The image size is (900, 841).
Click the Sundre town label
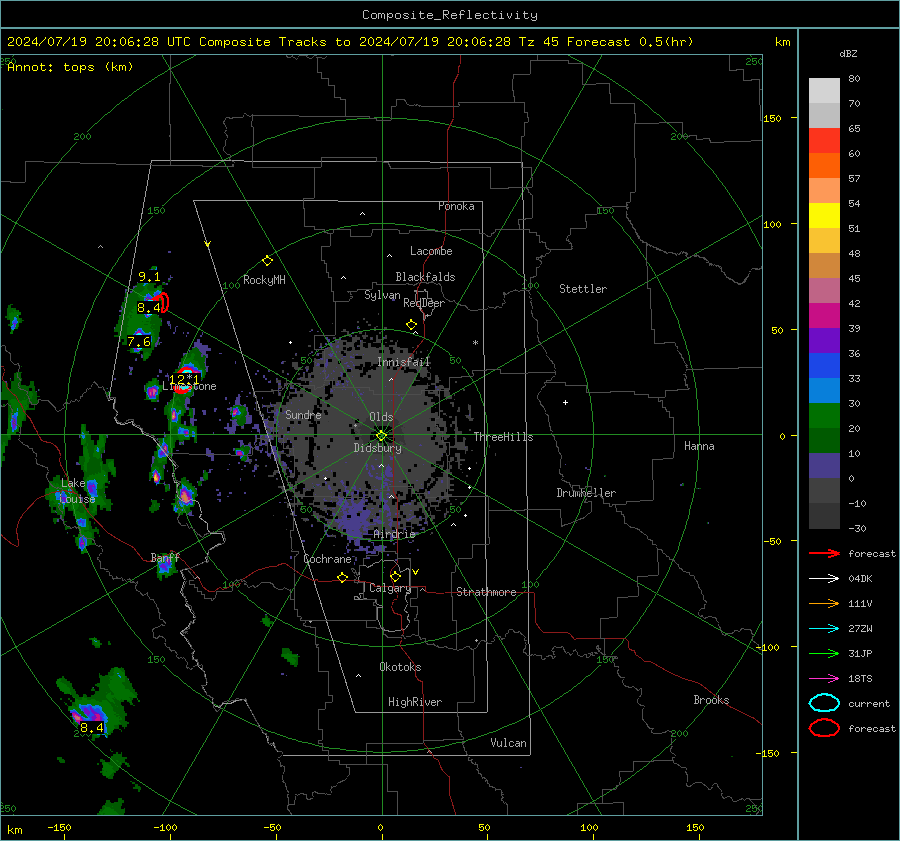[x=303, y=414]
